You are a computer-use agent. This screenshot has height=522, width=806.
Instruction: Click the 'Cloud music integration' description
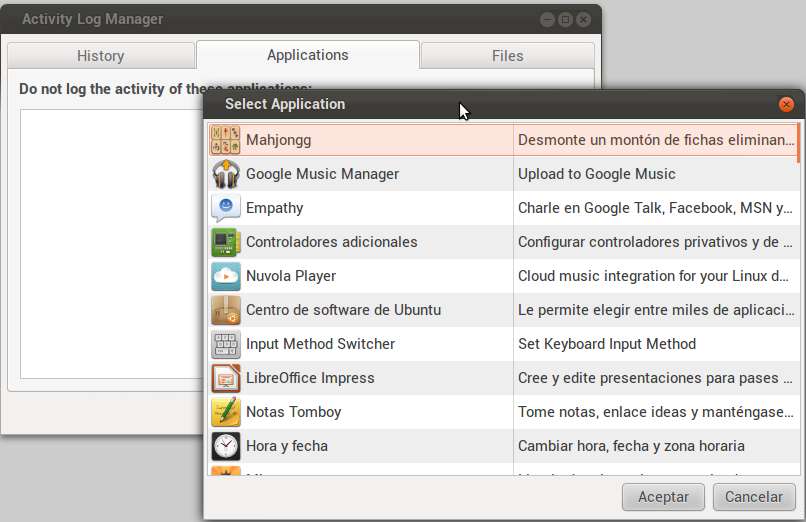pos(653,276)
